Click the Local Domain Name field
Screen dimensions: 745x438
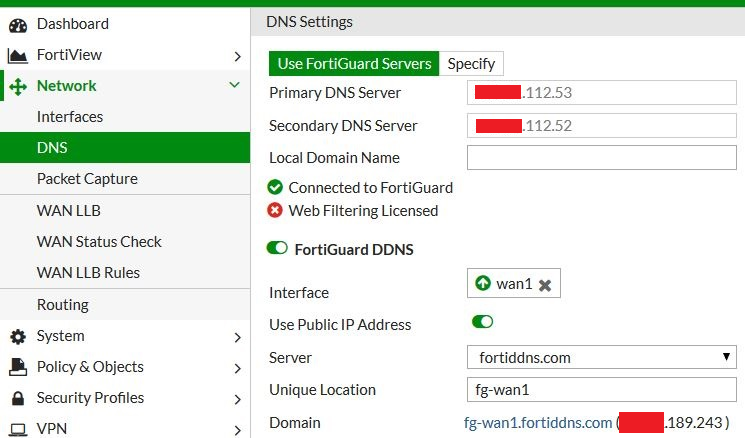pyautogui.click(x=601, y=158)
